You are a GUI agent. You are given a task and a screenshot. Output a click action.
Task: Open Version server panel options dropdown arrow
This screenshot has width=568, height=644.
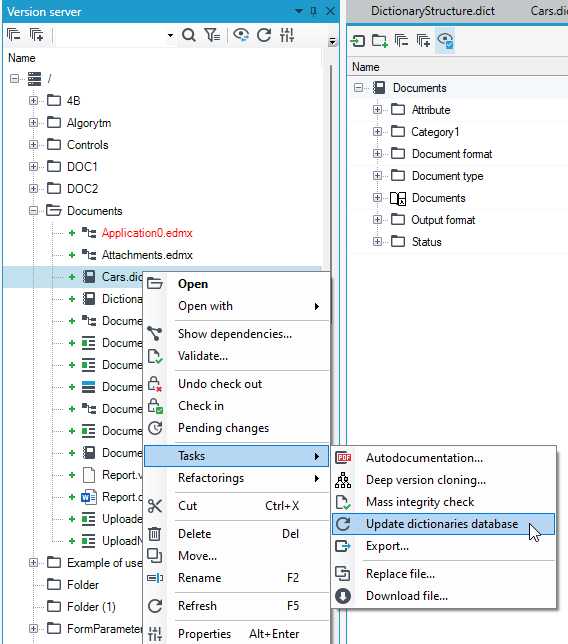(x=299, y=12)
